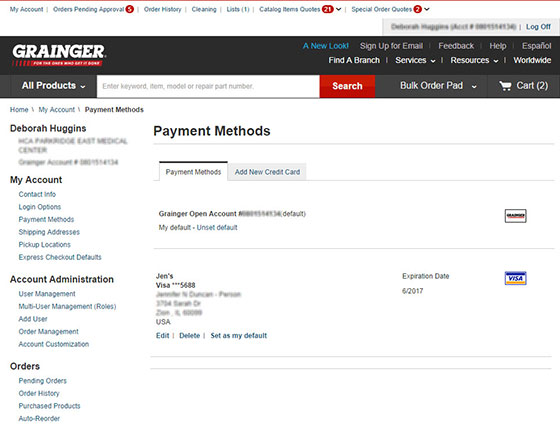Open Login Options in sidebar
Image resolution: width=560 pixels, height=429 pixels.
40,207
